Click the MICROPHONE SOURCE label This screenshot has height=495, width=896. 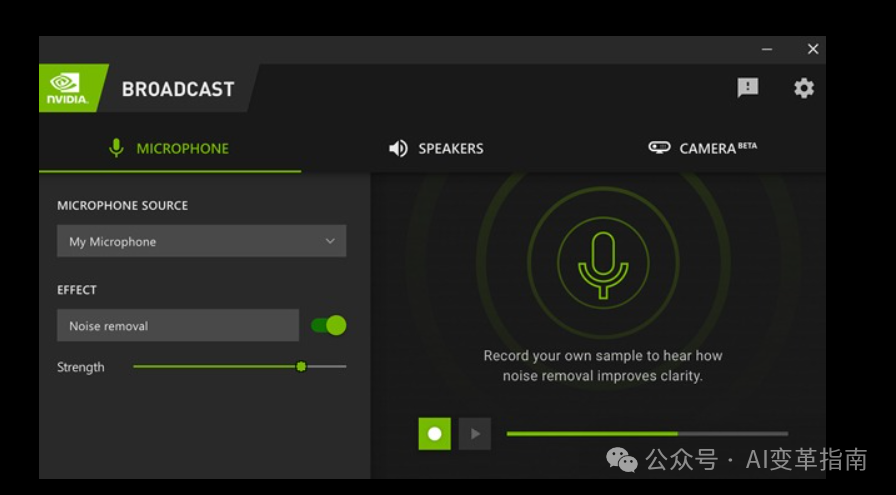[122, 206]
